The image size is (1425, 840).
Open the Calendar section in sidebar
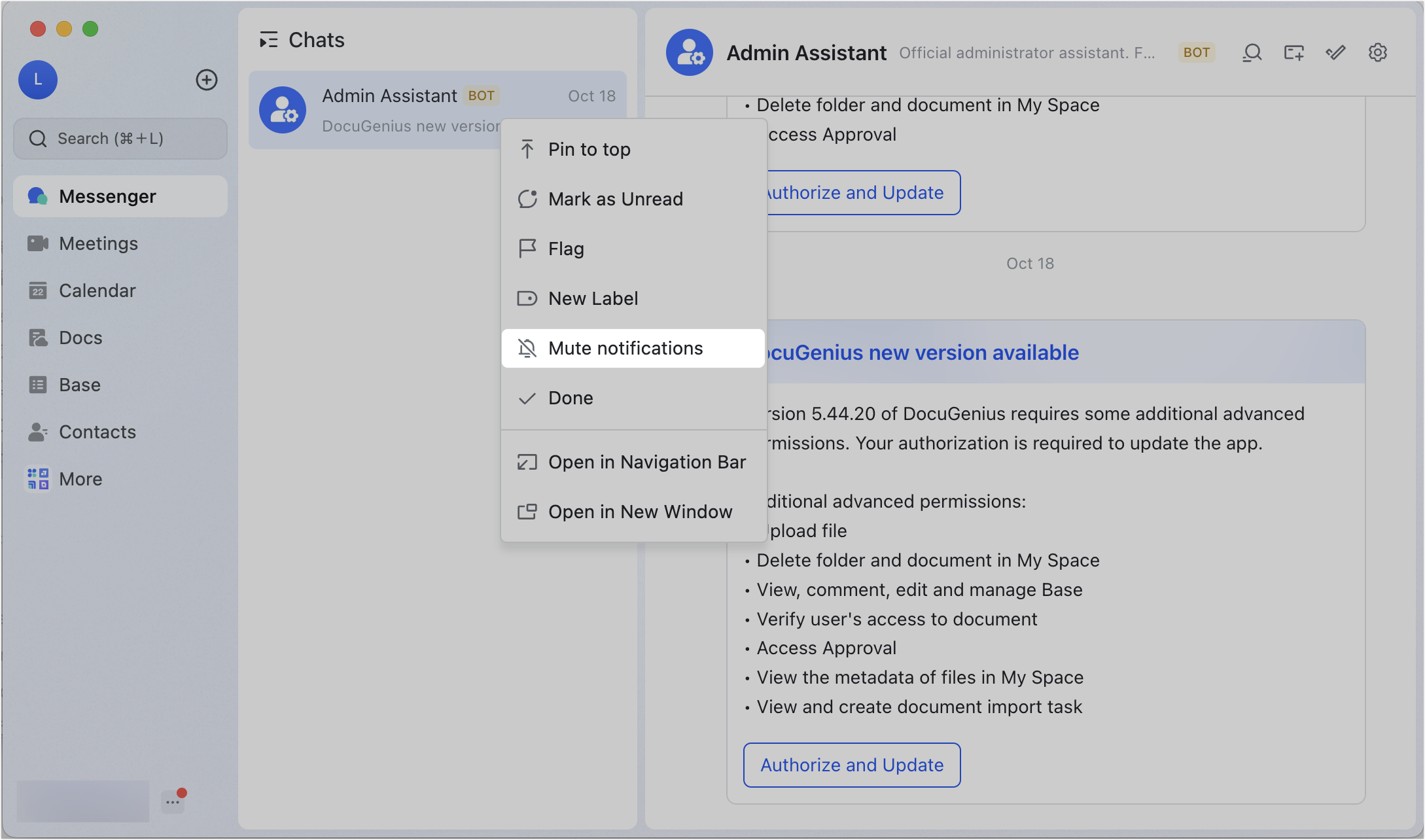click(x=97, y=290)
